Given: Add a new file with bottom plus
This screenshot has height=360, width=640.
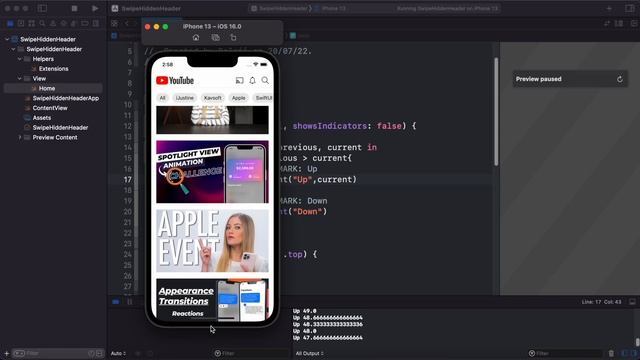Looking at the screenshot, I should (7, 353).
